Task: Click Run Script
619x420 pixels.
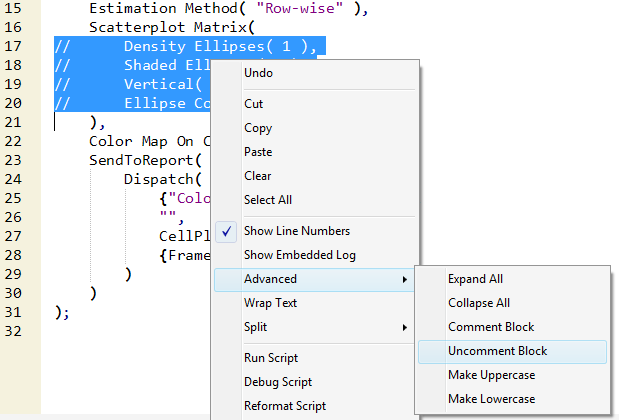Action: [270, 358]
